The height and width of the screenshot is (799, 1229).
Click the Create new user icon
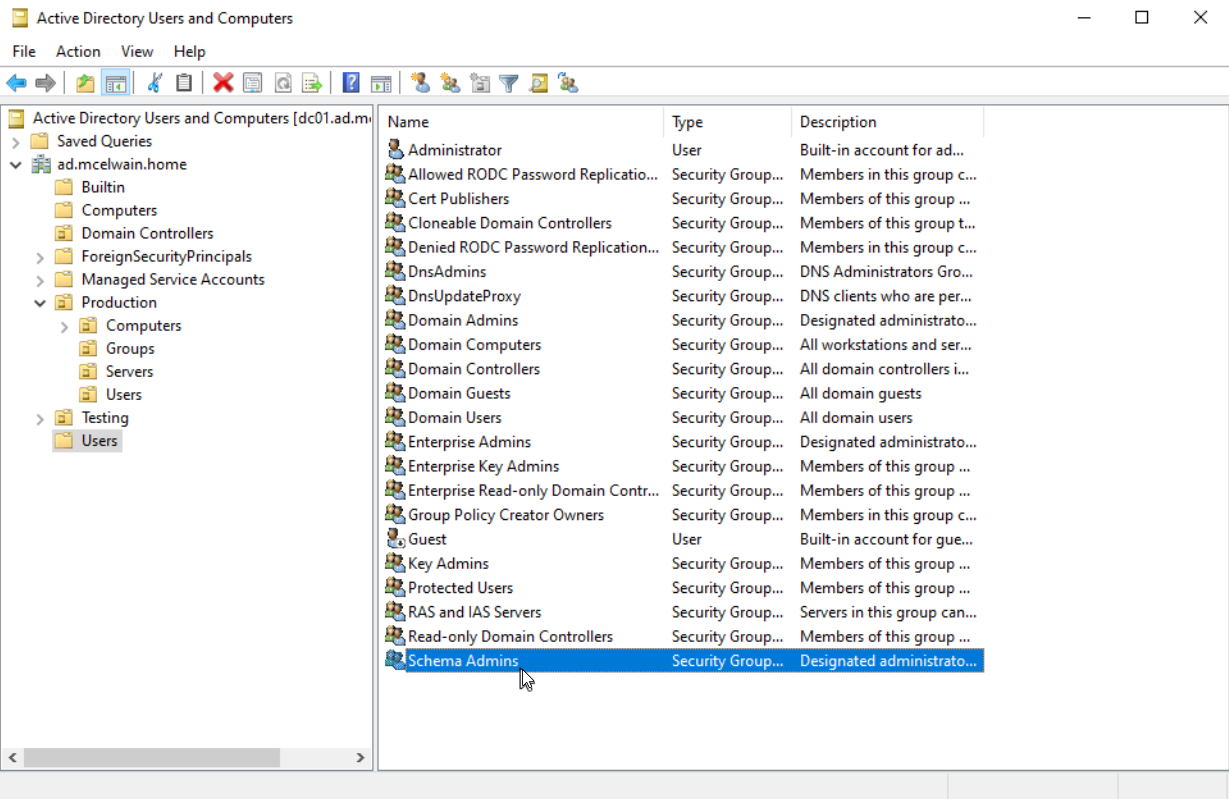pyautogui.click(x=421, y=83)
